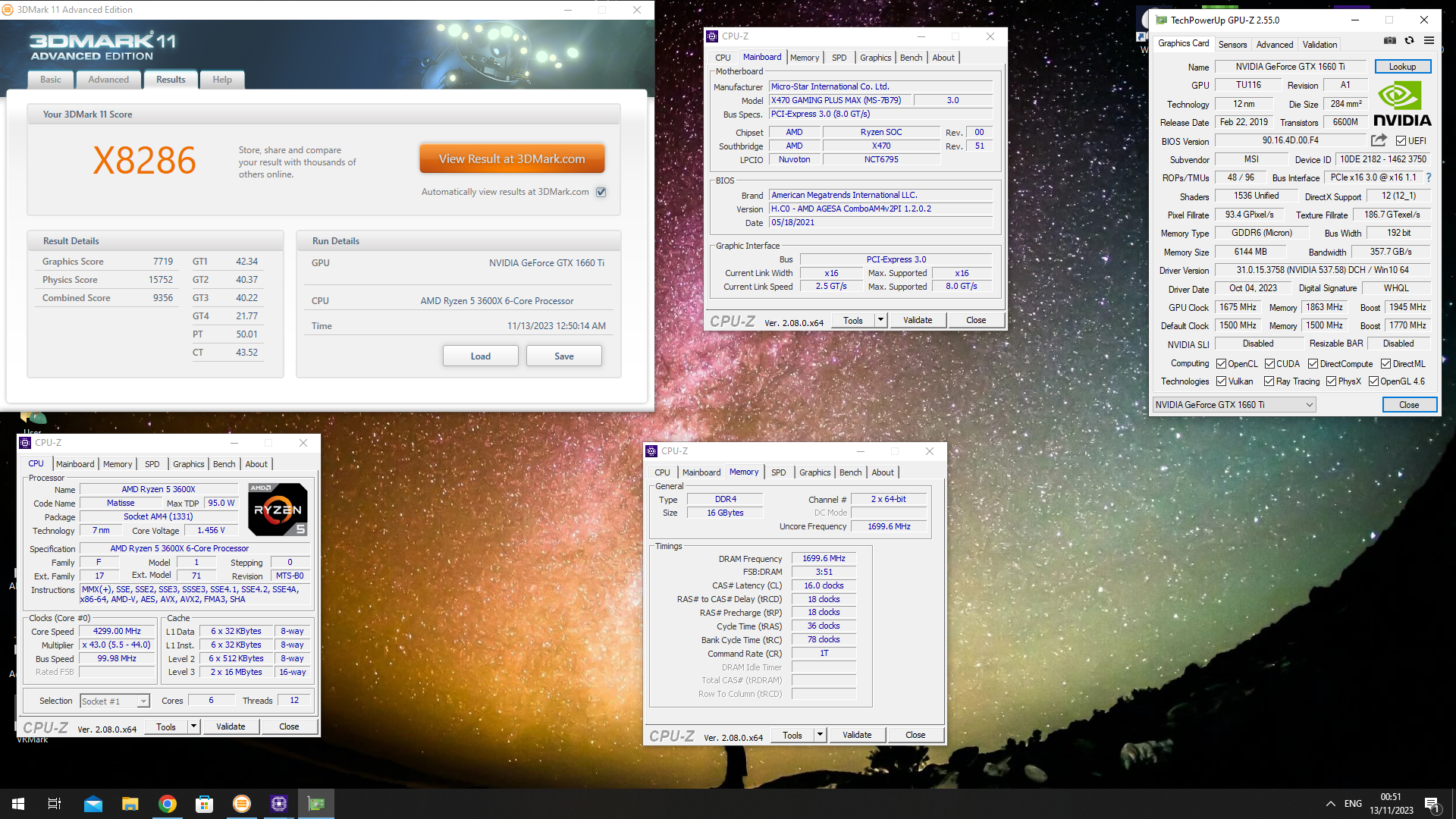
Task: Click the Ryzen 5 logo in CPU-Z
Action: [278, 510]
